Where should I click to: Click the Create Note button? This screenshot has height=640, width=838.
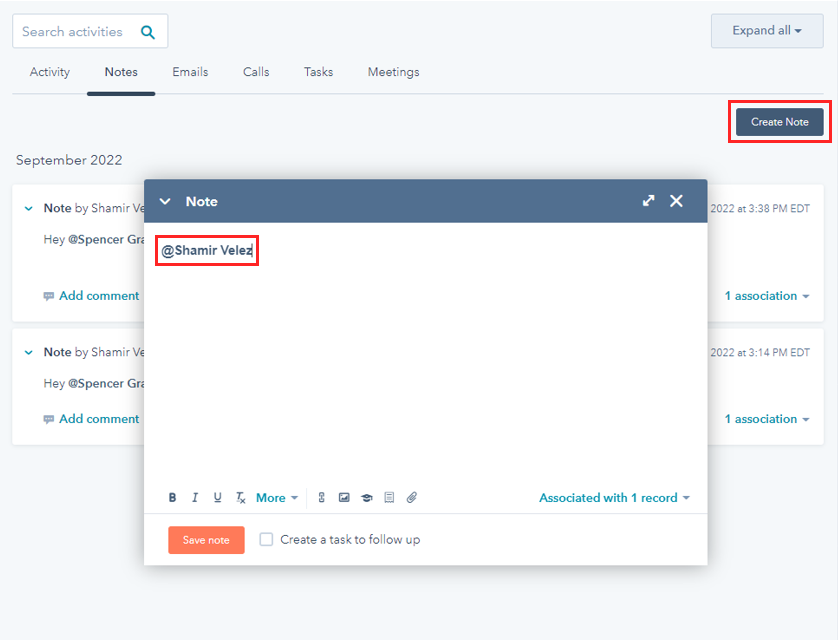(779, 122)
